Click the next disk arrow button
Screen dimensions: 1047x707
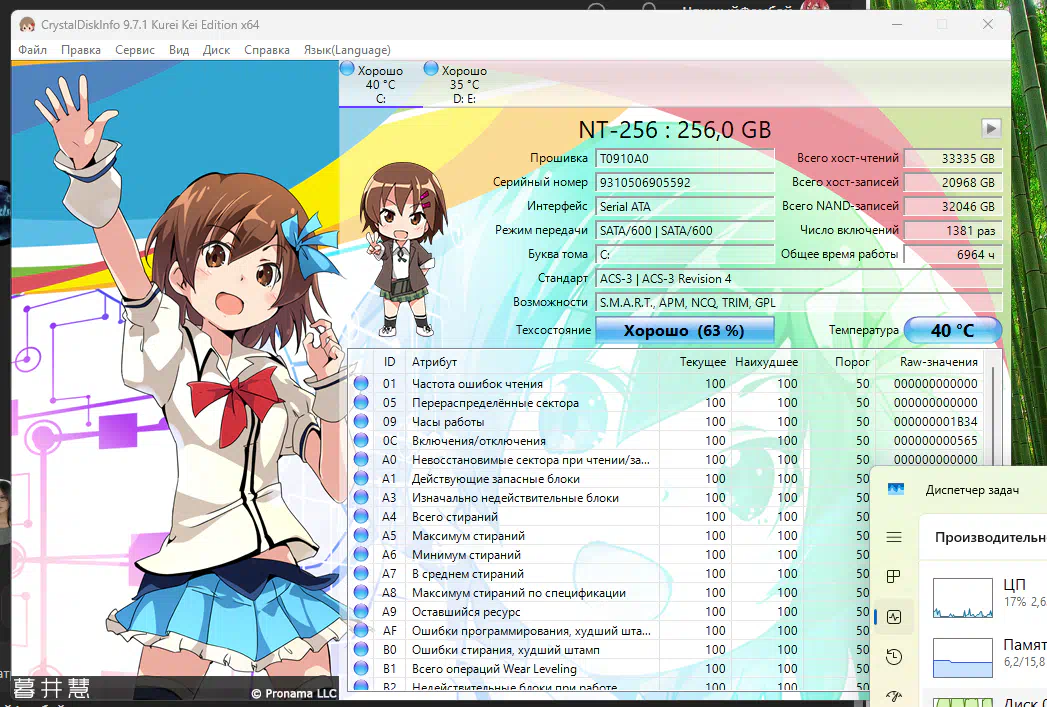click(991, 128)
